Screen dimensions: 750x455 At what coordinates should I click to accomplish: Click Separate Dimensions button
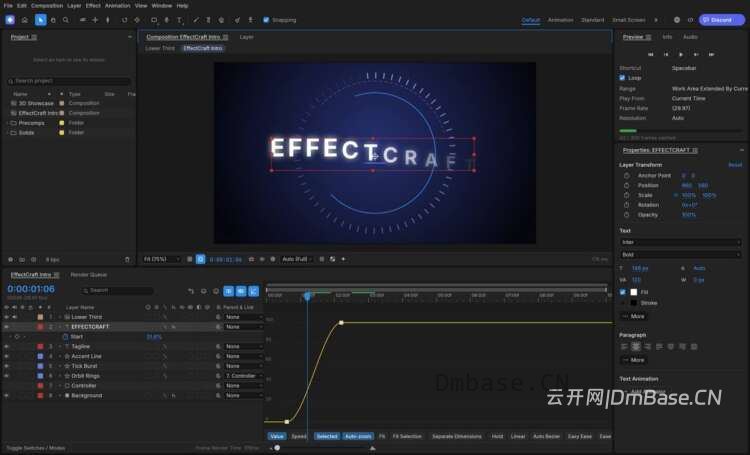click(x=457, y=436)
